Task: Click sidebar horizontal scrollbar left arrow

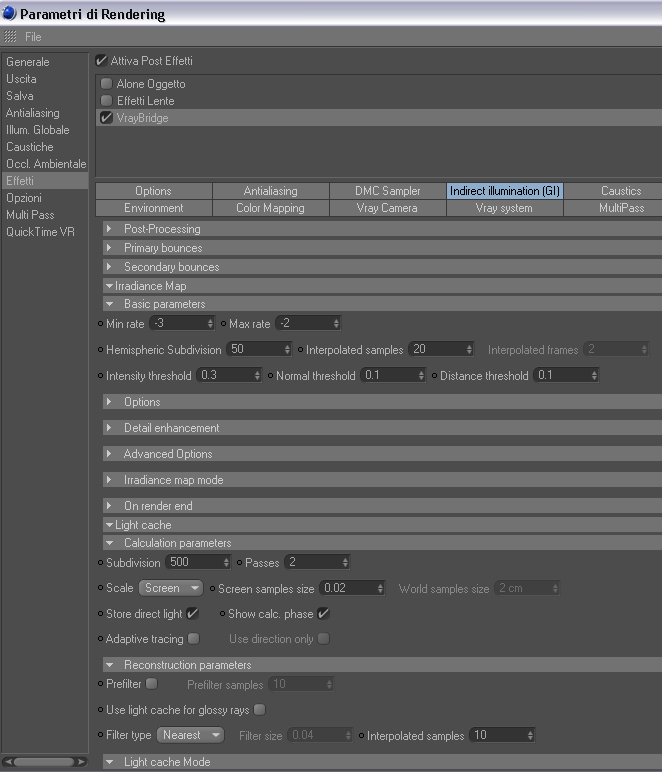Action: point(8,762)
